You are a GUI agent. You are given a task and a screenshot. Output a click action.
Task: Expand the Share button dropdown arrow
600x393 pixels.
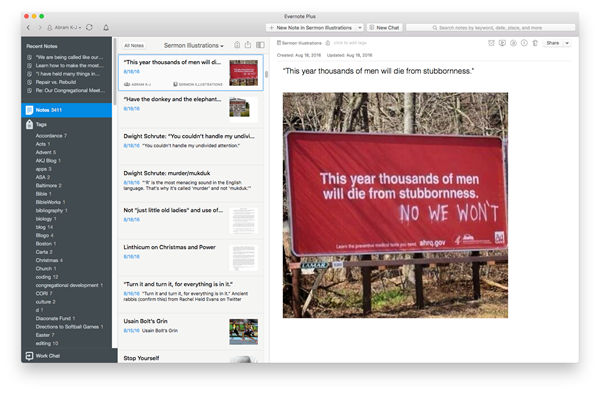567,43
